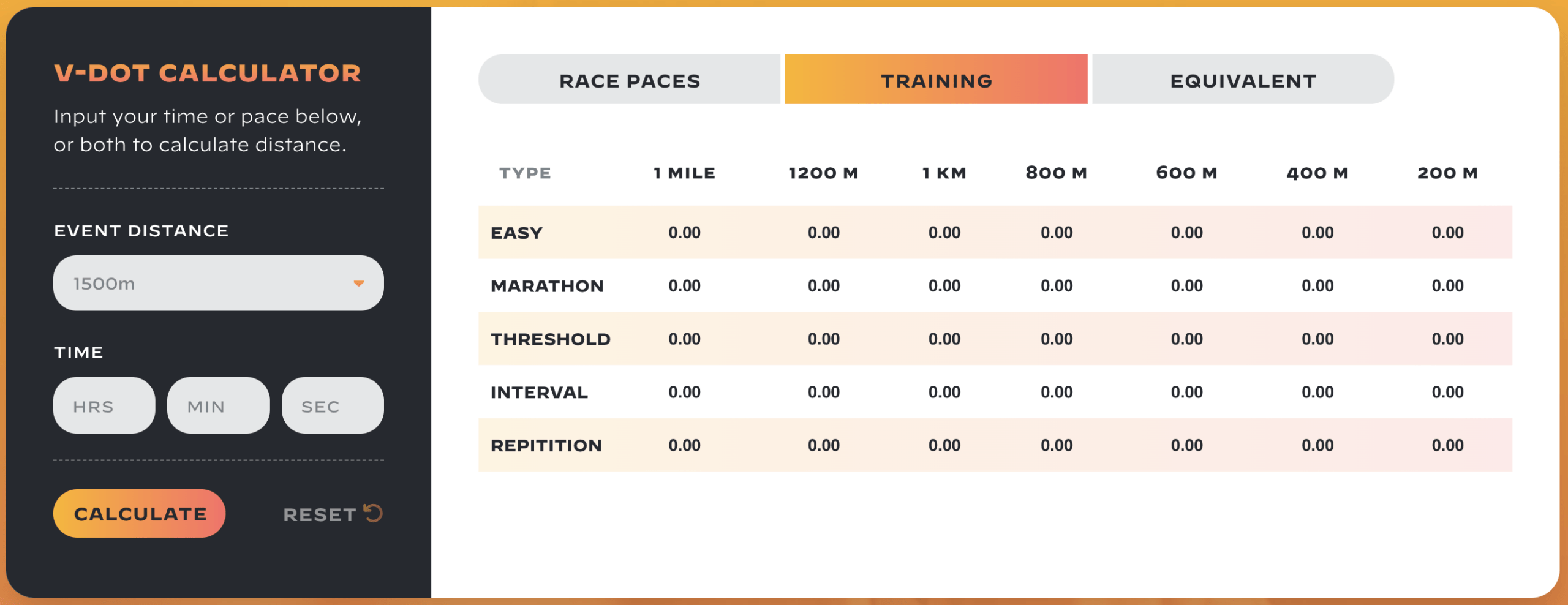Click the 1 MILE column header
Screen dimensions: 1568x605
684,173
